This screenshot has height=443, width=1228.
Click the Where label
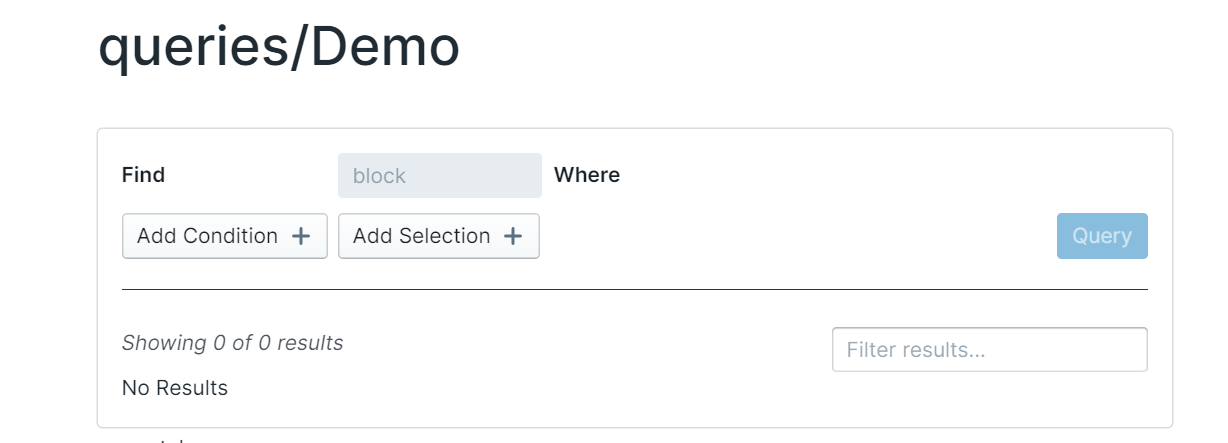(x=587, y=175)
